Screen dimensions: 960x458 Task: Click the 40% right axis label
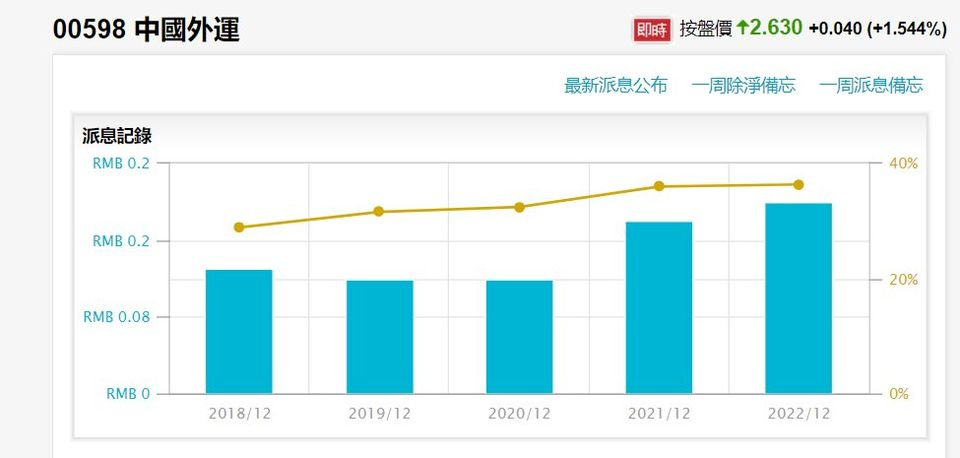pyautogui.click(x=904, y=163)
